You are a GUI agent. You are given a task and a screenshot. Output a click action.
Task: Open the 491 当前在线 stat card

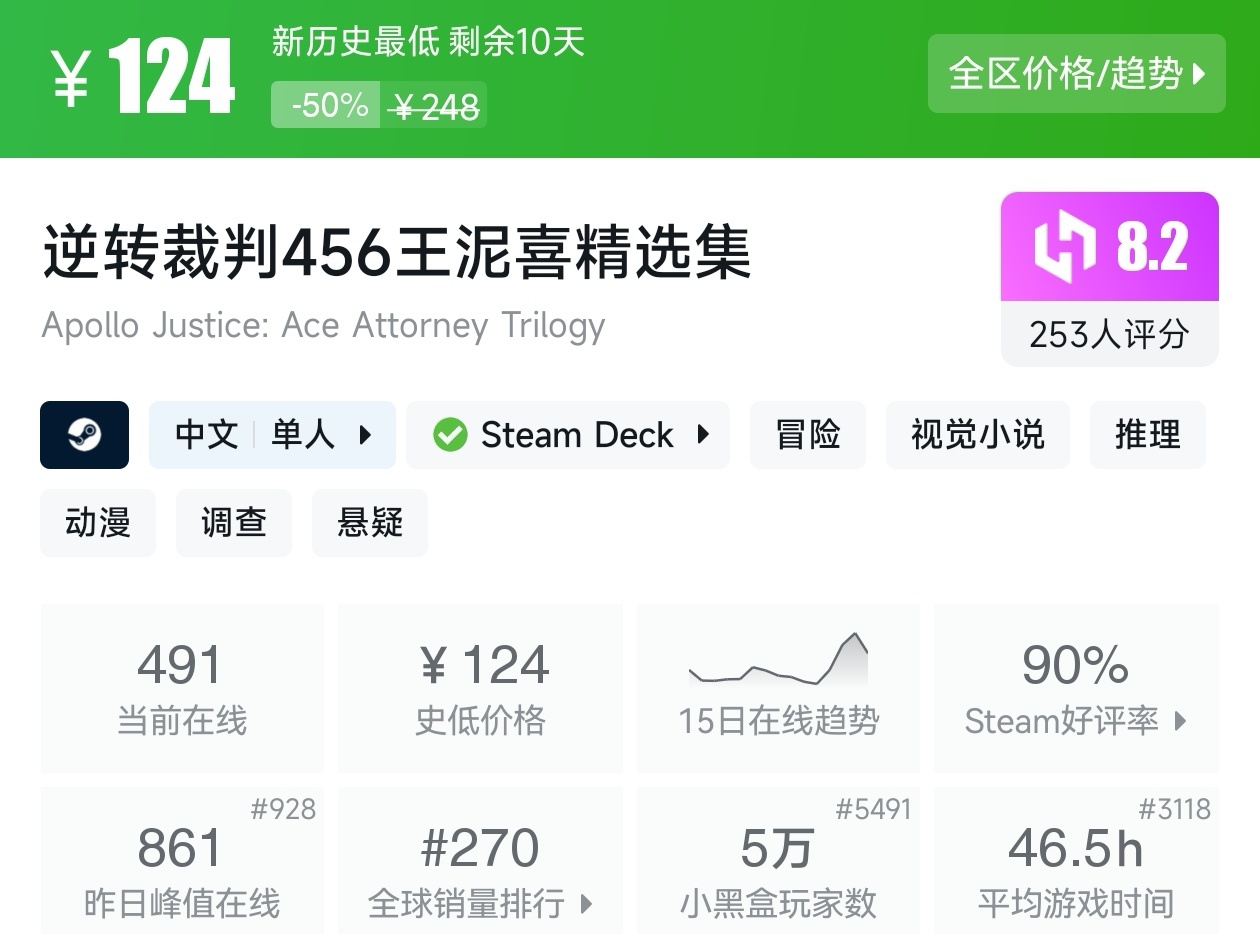point(182,688)
